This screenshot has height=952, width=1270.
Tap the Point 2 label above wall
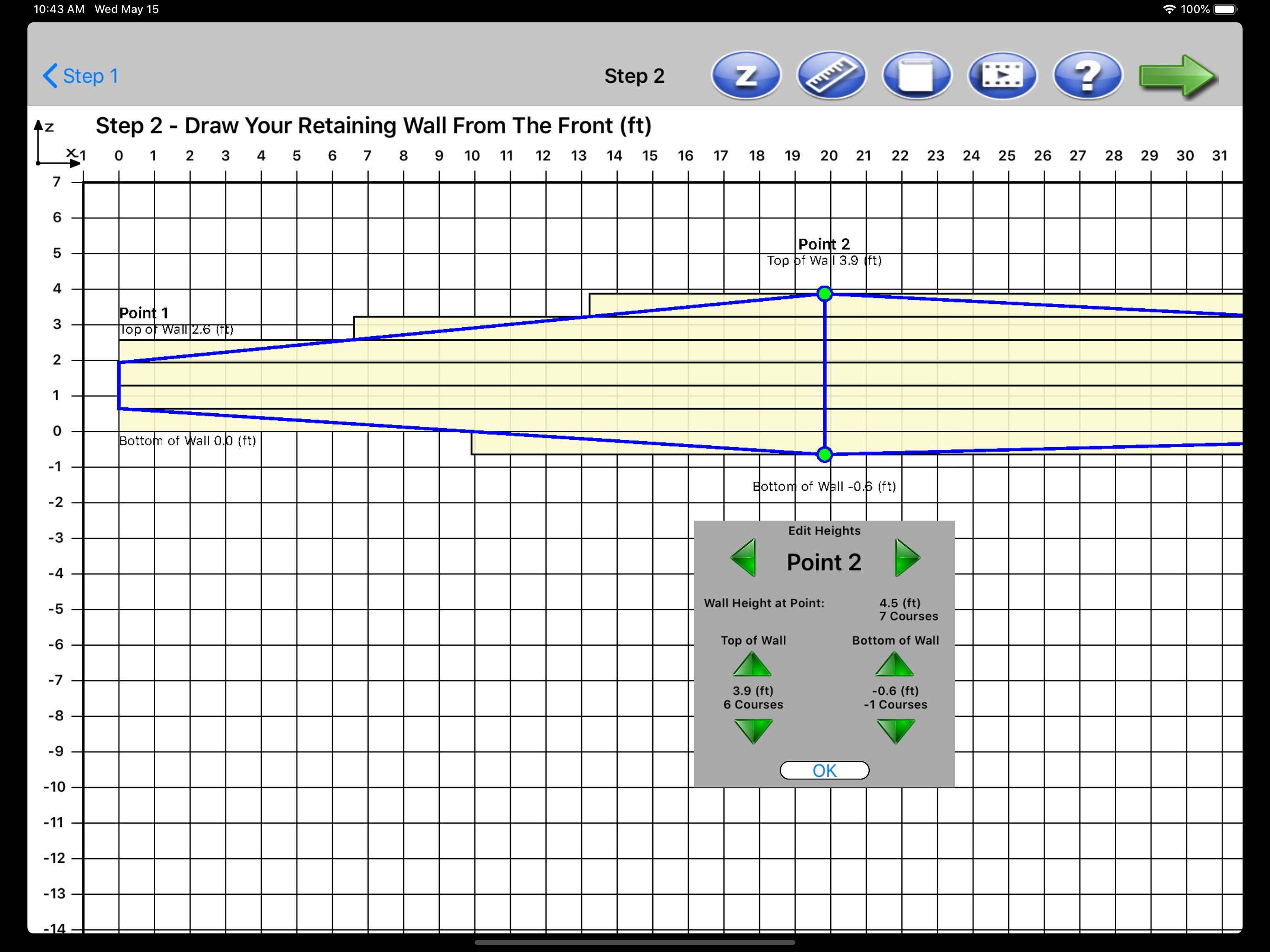824,244
